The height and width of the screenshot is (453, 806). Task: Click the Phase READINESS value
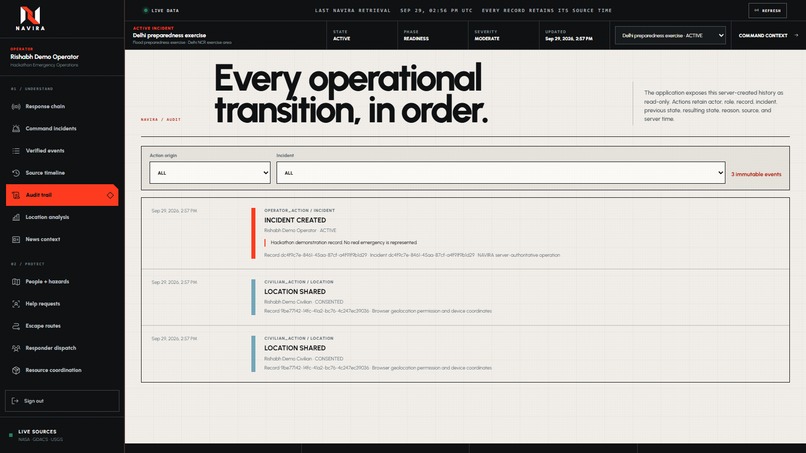pos(416,39)
